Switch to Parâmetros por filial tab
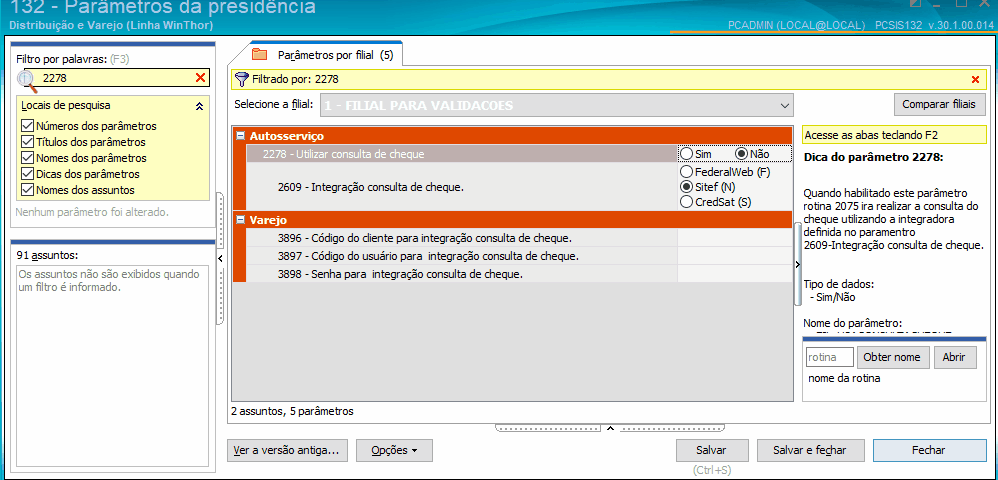Viewport: 998px width, 480px height. click(x=323, y=55)
